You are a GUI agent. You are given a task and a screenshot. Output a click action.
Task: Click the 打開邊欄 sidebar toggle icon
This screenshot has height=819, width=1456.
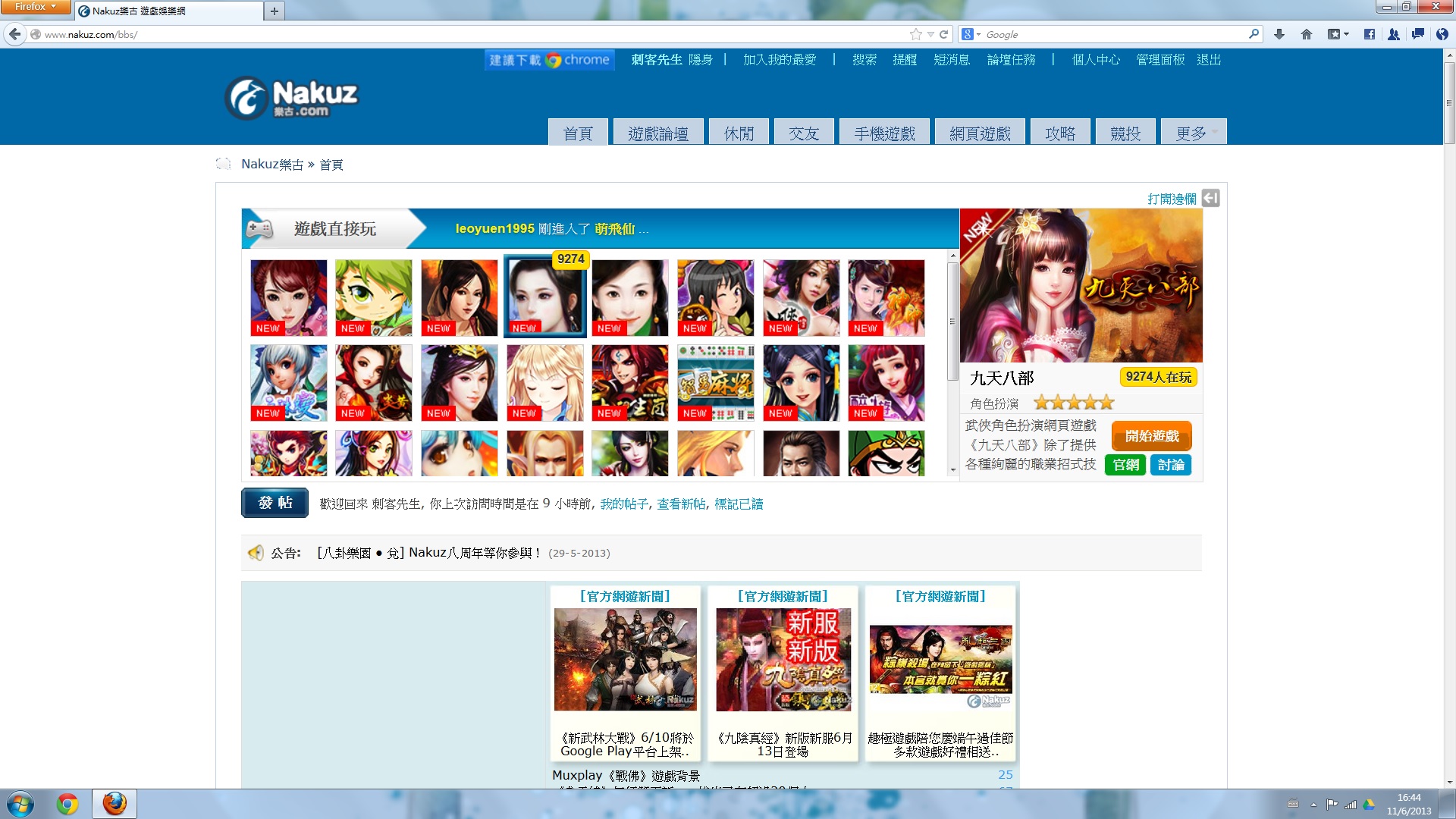tap(1211, 198)
